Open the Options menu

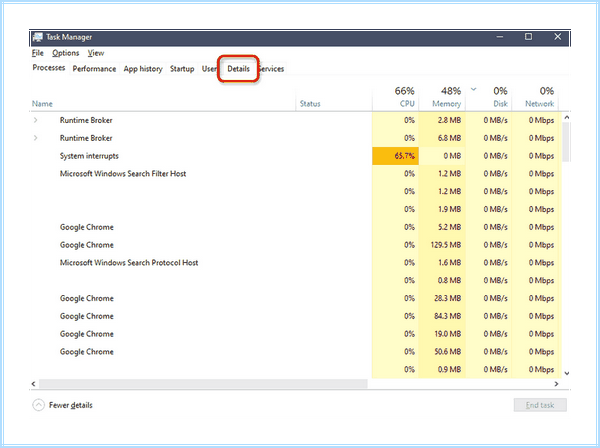click(65, 53)
